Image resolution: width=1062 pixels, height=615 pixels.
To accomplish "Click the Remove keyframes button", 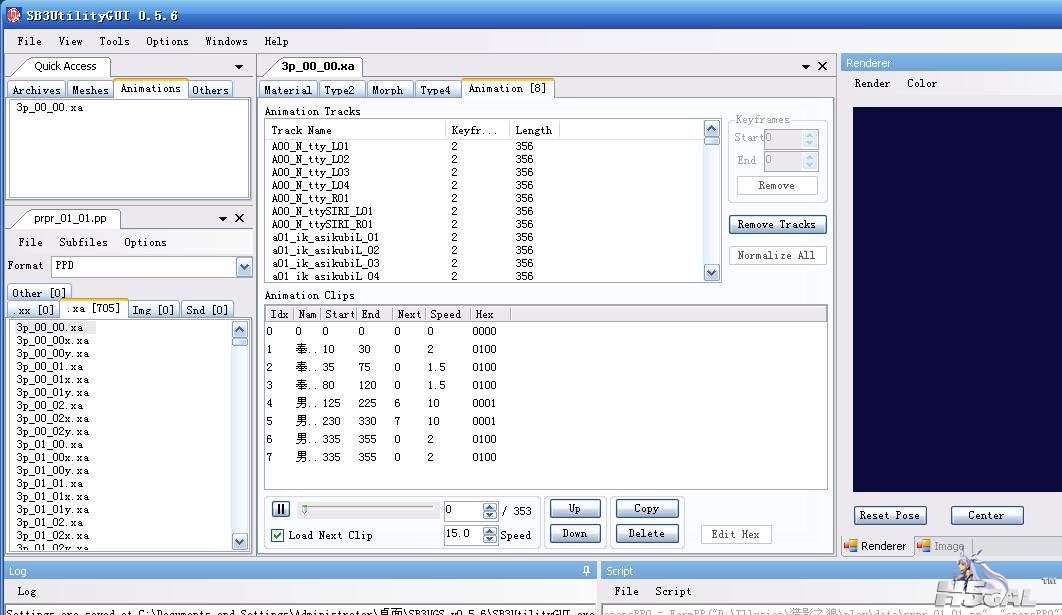I will click(x=777, y=186).
